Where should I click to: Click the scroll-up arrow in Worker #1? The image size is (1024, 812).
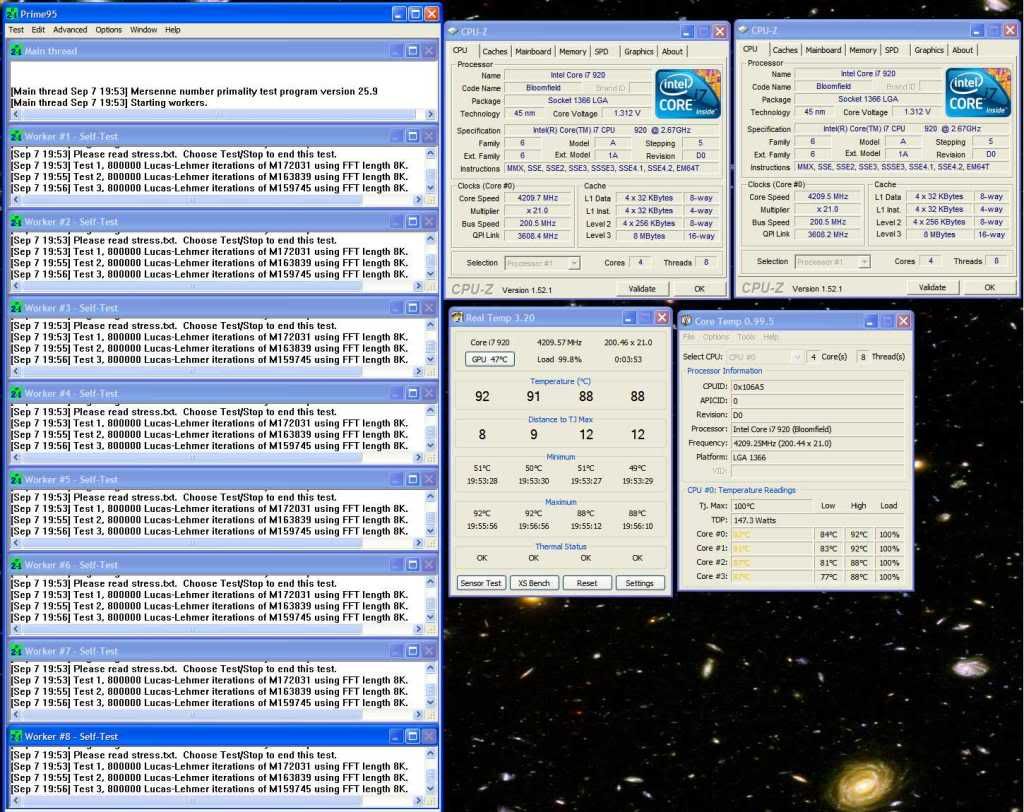pos(430,154)
